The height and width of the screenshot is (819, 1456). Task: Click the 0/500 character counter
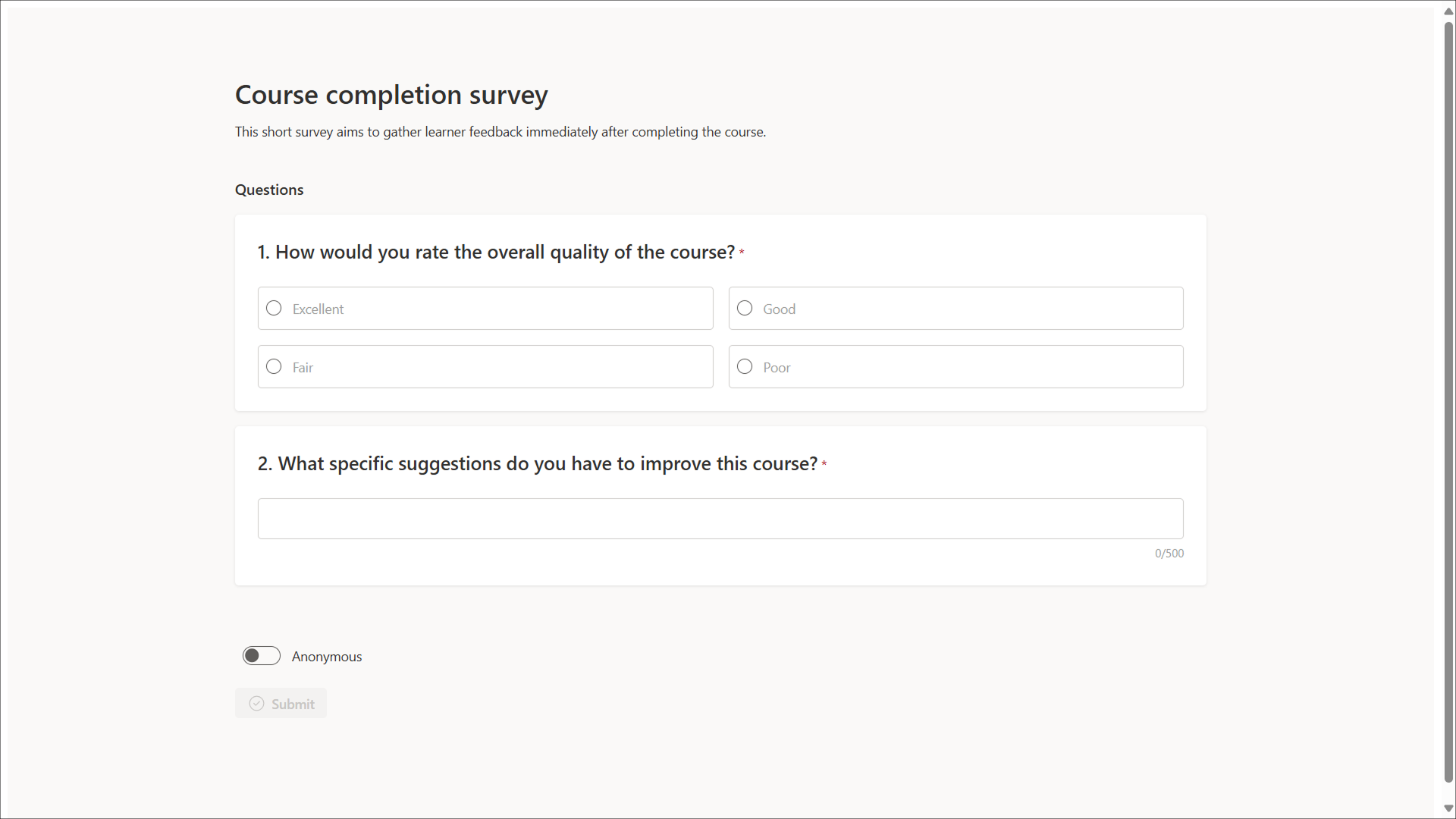pyautogui.click(x=1169, y=554)
